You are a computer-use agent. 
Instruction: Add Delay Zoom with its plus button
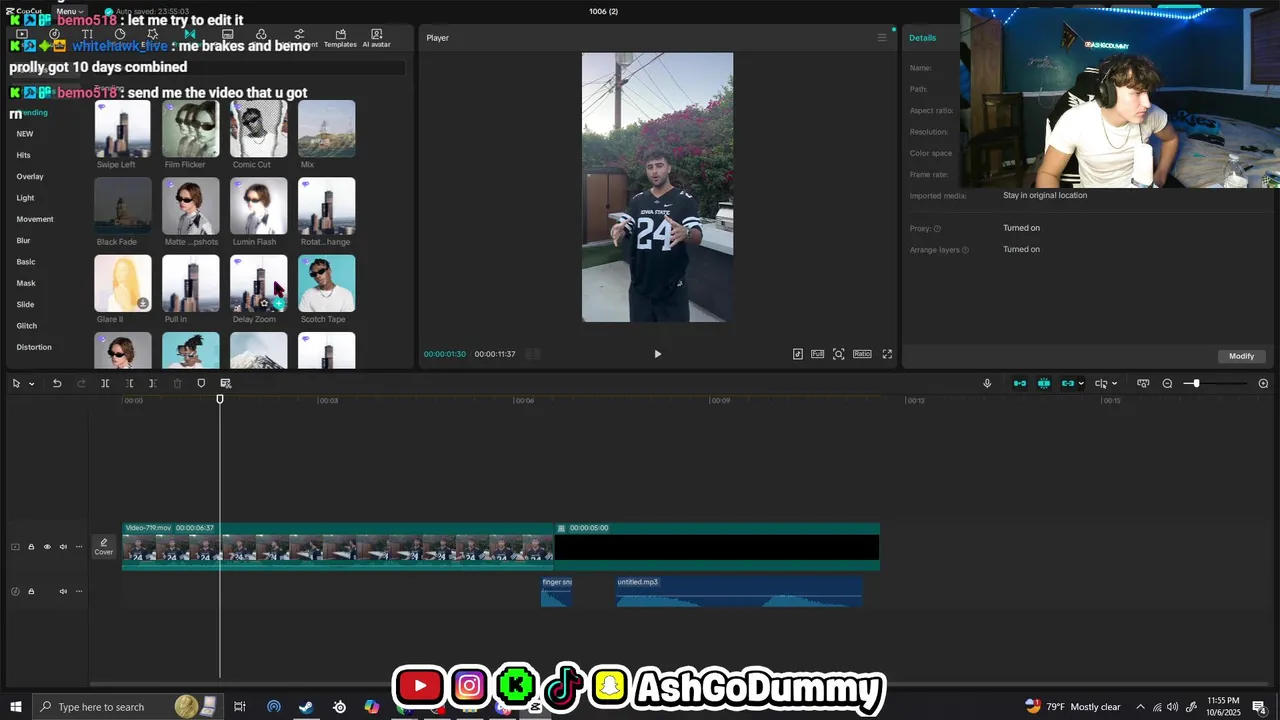[279, 303]
